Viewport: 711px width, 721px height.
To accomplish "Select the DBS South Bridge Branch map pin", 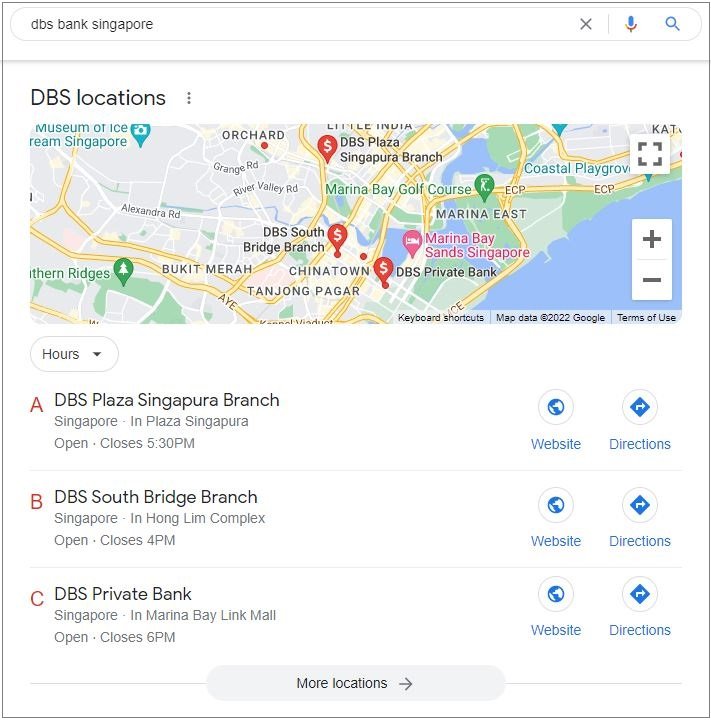I will pyautogui.click(x=338, y=240).
